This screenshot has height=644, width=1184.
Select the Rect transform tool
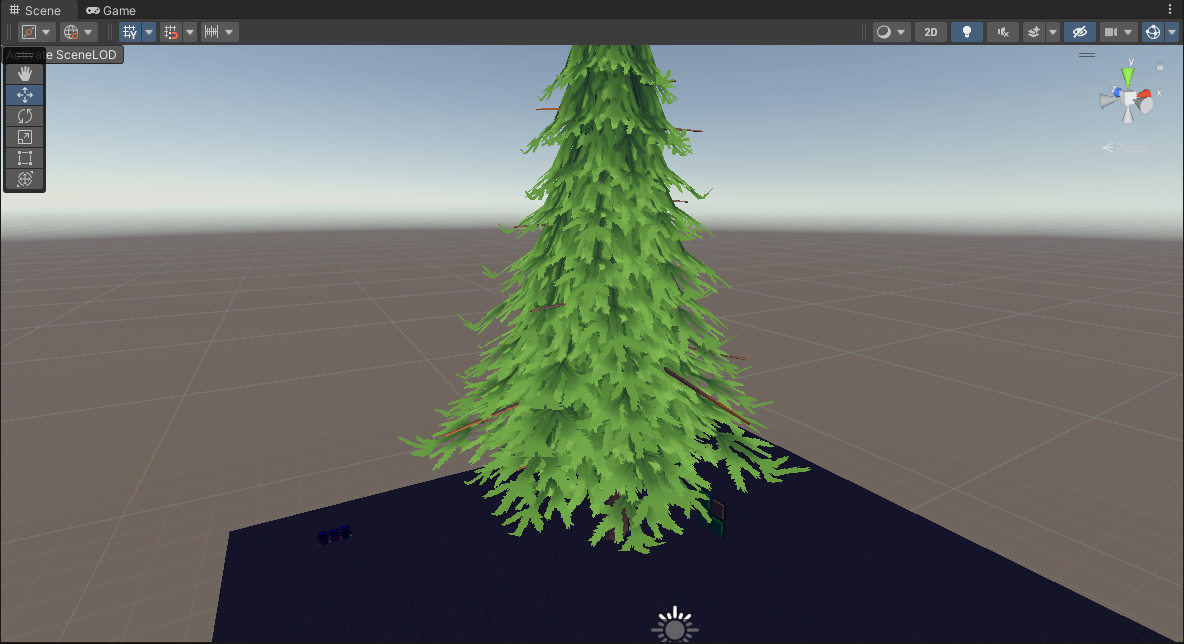(x=25, y=158)
